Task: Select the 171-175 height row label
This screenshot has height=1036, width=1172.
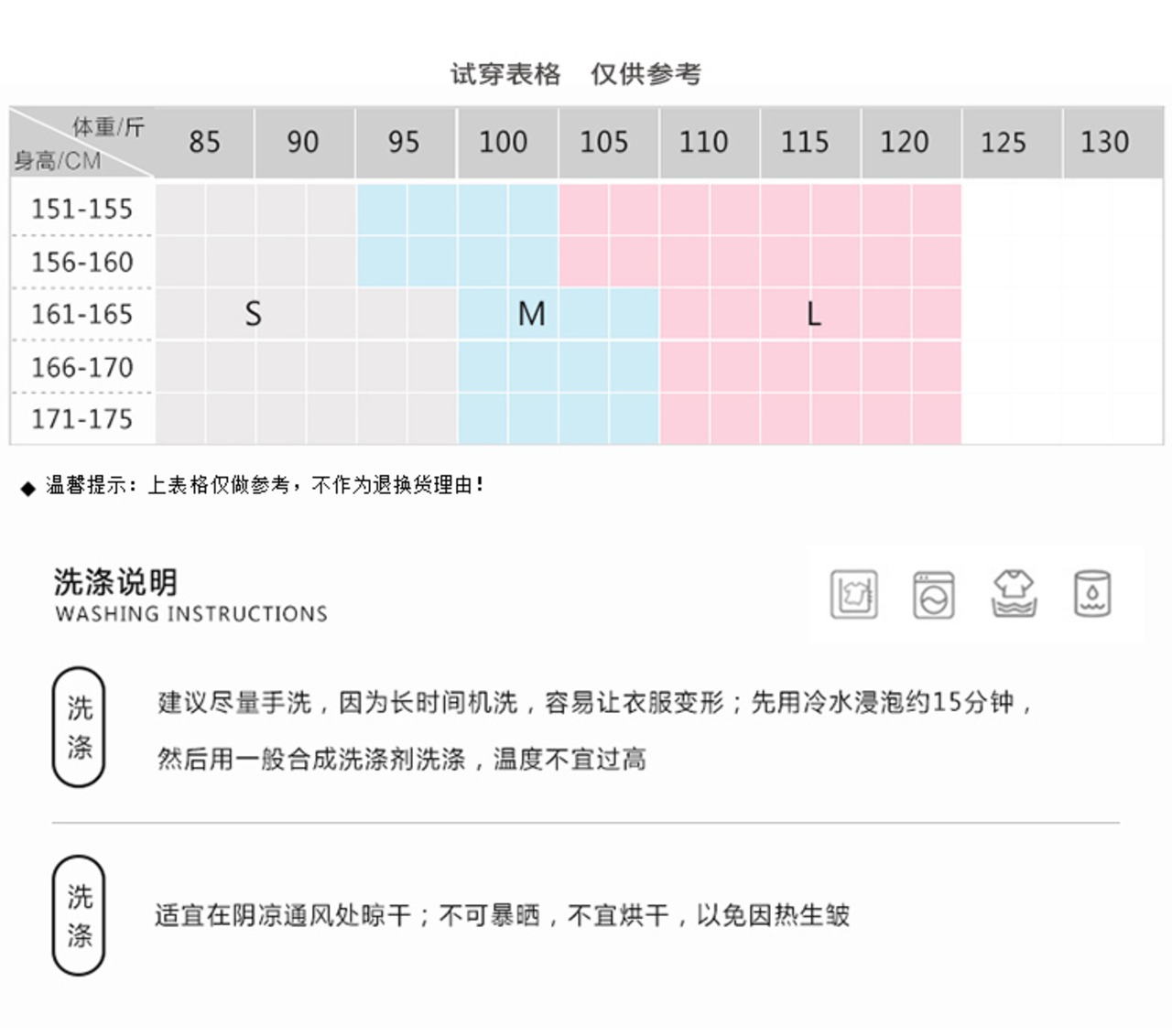Action: pyautogui.click(x=82, y=419)
